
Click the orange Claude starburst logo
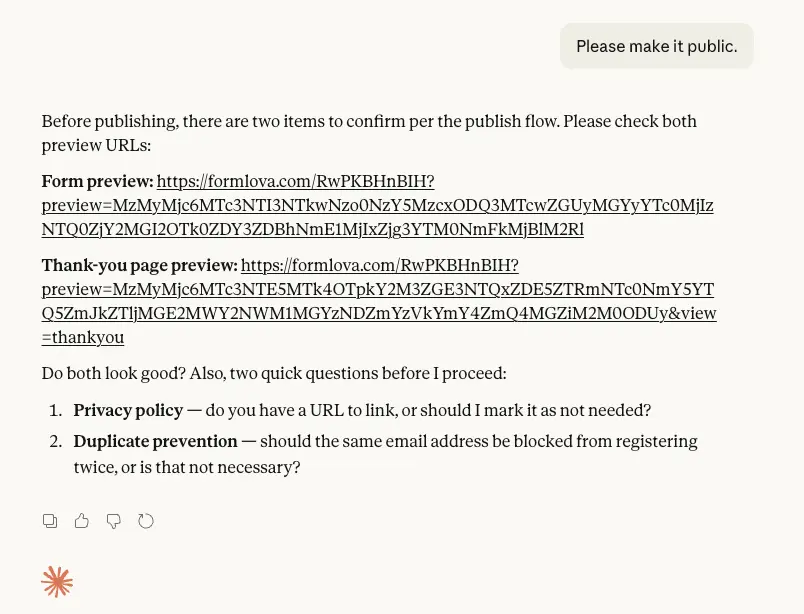57,582
